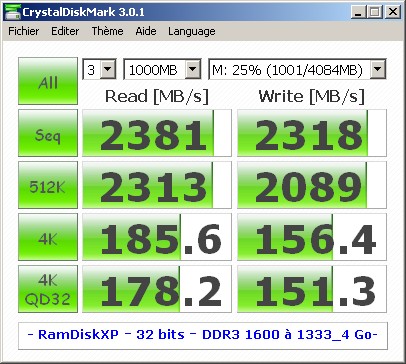Open the Language menu
Image resolution: width=406 pixels, height=364 pixels.
192,31
